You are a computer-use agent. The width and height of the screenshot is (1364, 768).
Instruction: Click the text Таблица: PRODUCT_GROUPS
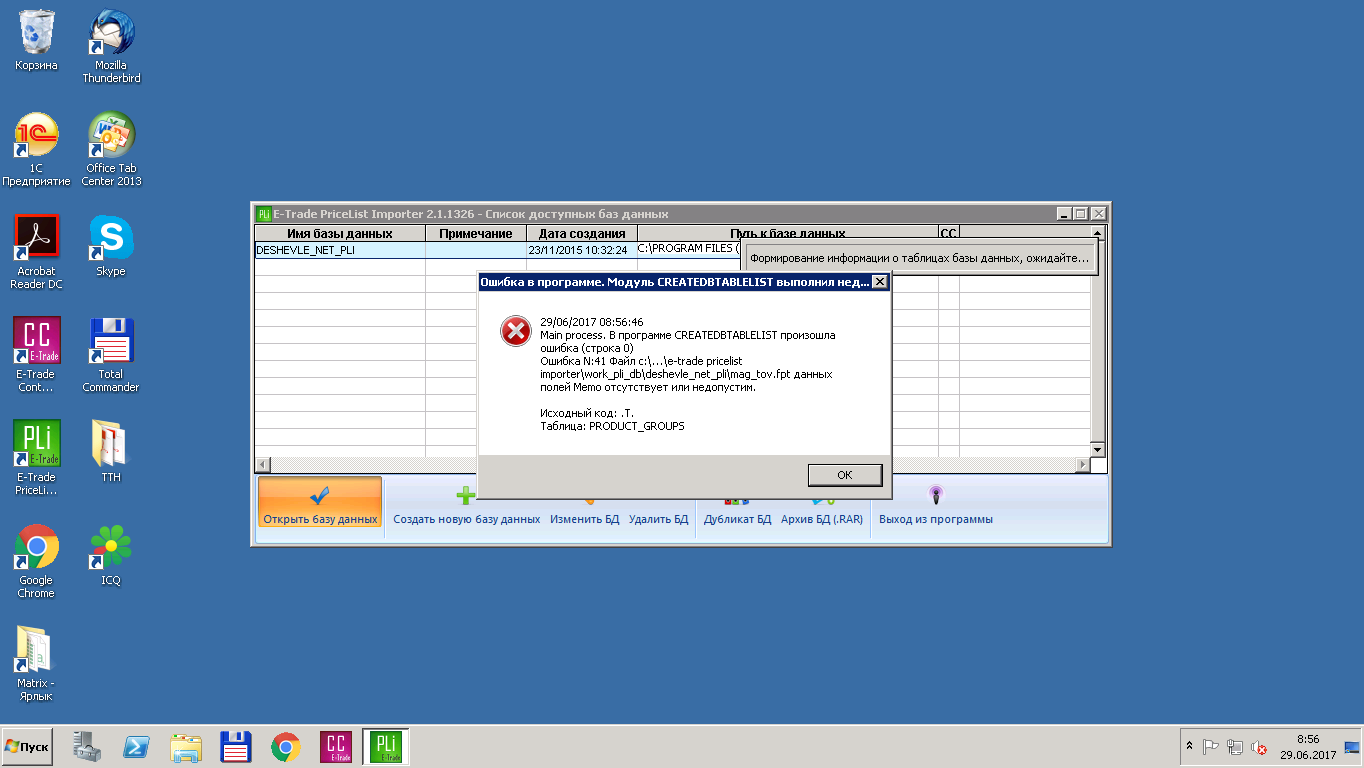point(612,426)
